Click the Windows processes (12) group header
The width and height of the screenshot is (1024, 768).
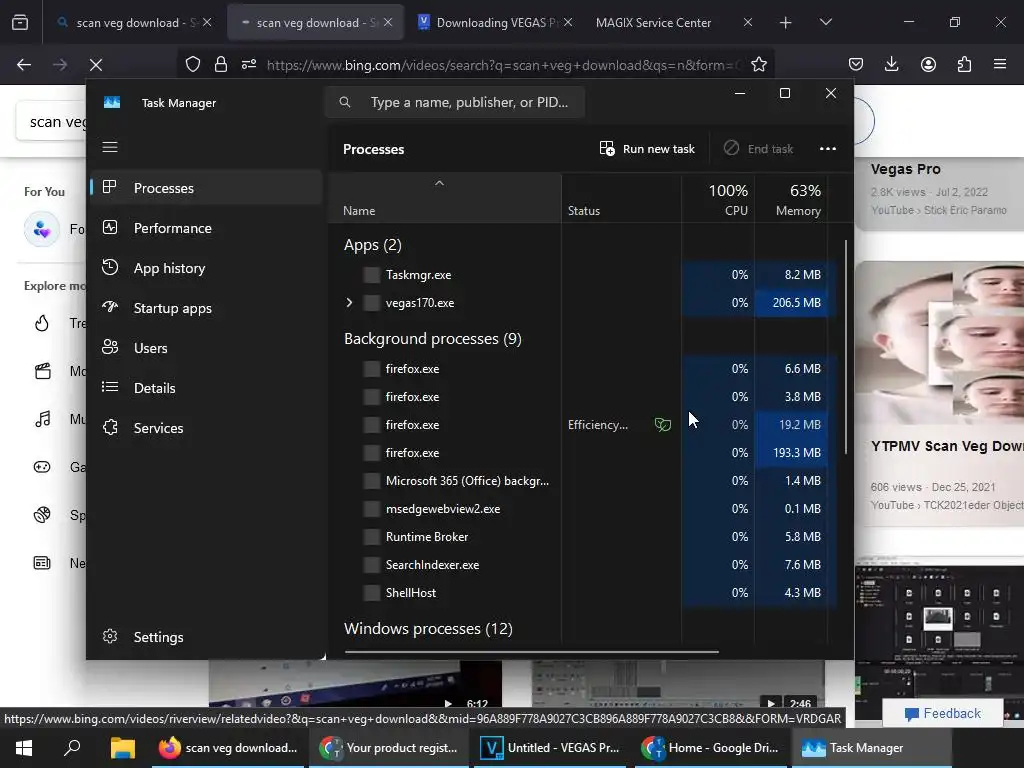(428, 629)
